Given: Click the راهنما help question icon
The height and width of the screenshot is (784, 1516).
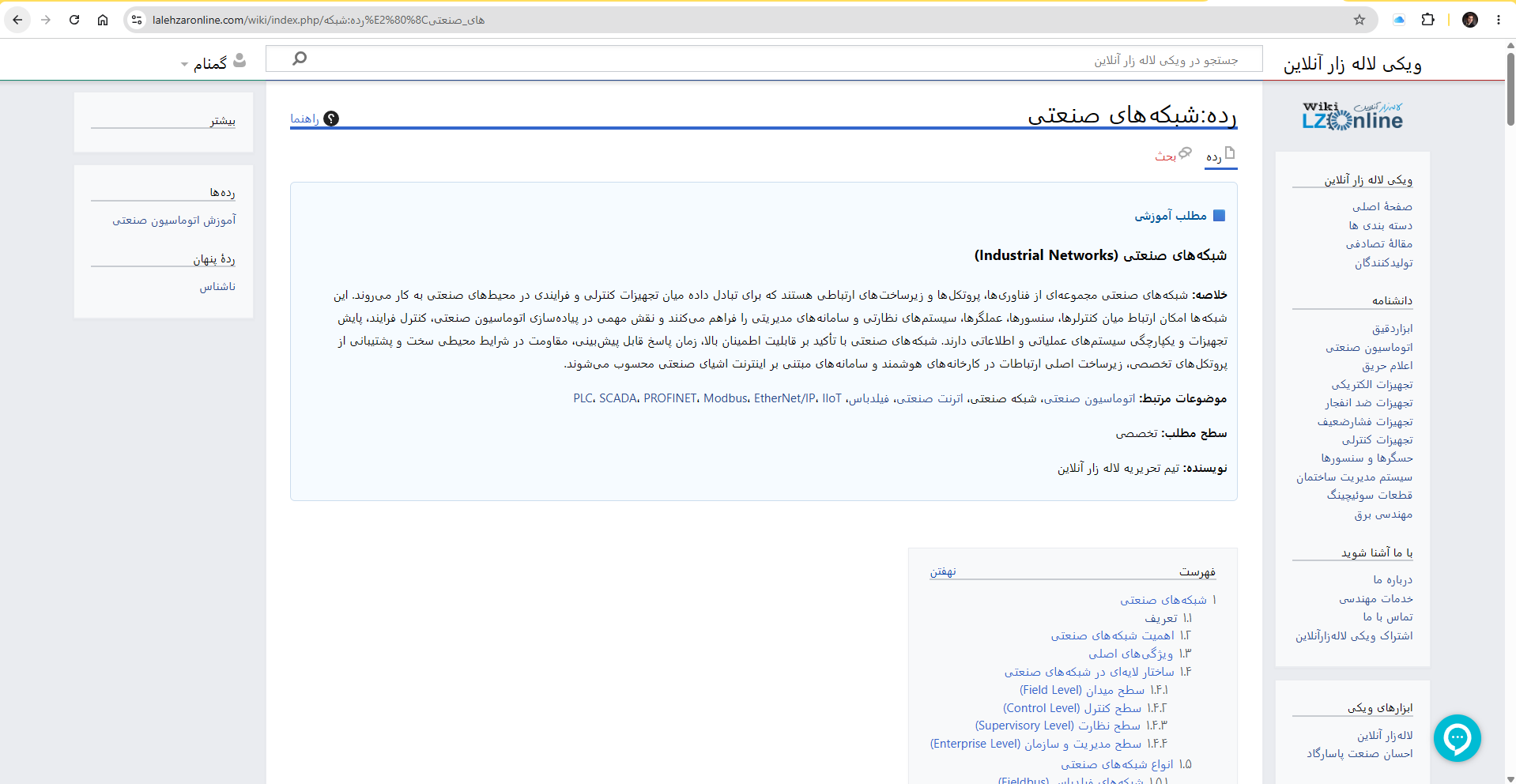Looking at the screenshot, I should (x=331, y=119).
